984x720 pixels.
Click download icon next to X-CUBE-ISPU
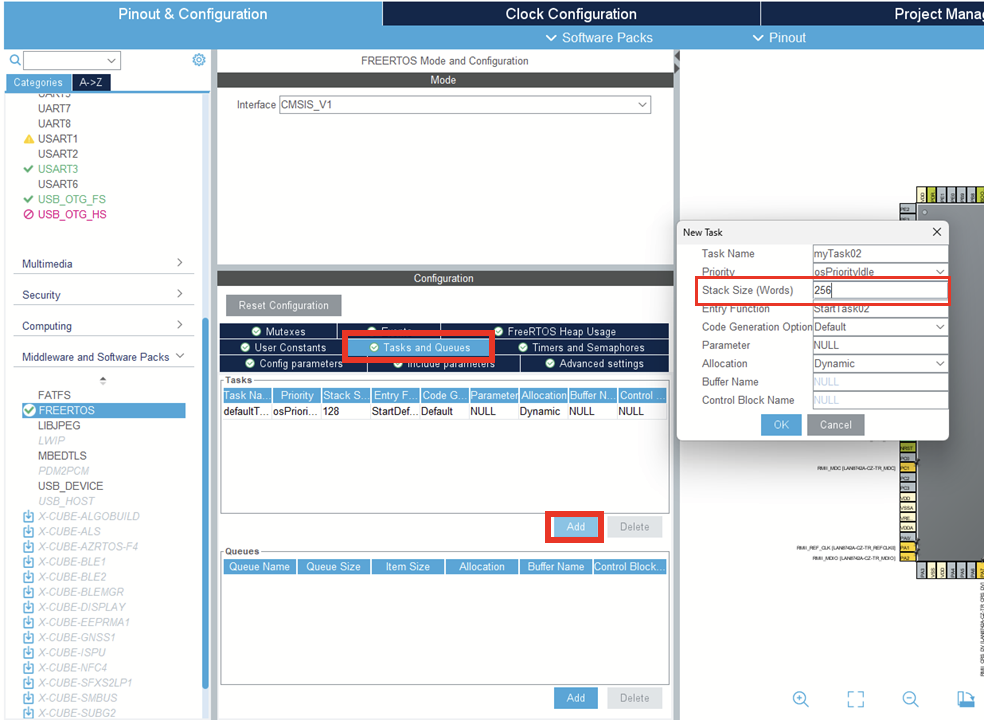[x=28, y=652]
